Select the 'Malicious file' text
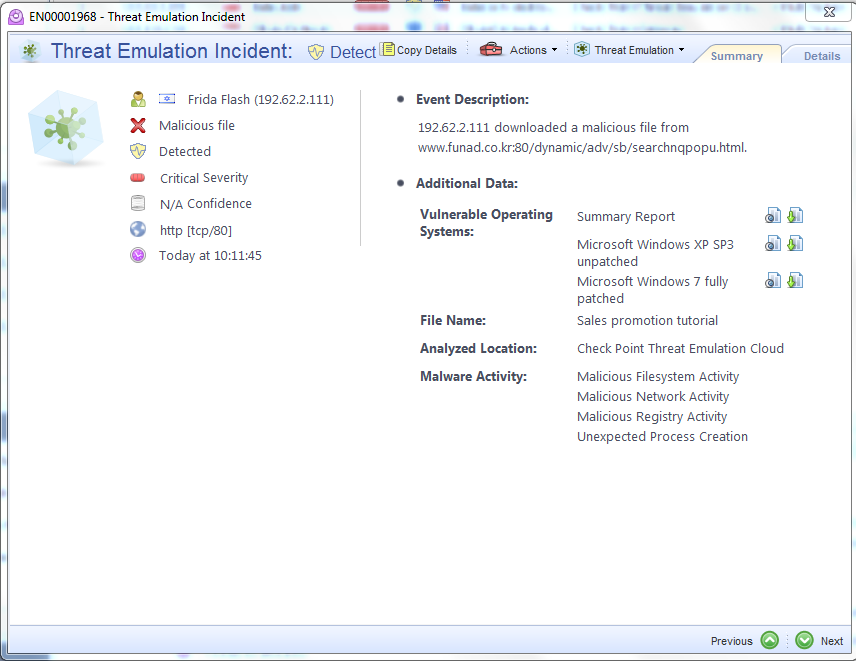 click(197, 126)
